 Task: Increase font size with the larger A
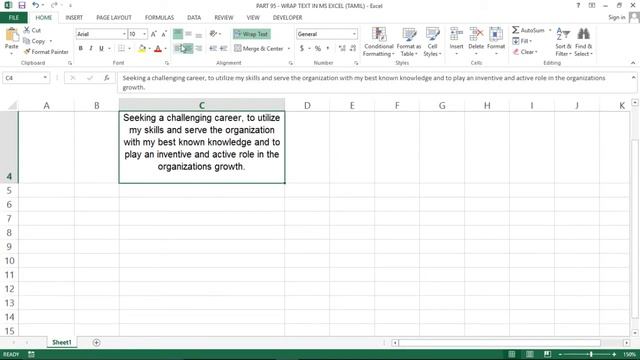click(153, 34)
